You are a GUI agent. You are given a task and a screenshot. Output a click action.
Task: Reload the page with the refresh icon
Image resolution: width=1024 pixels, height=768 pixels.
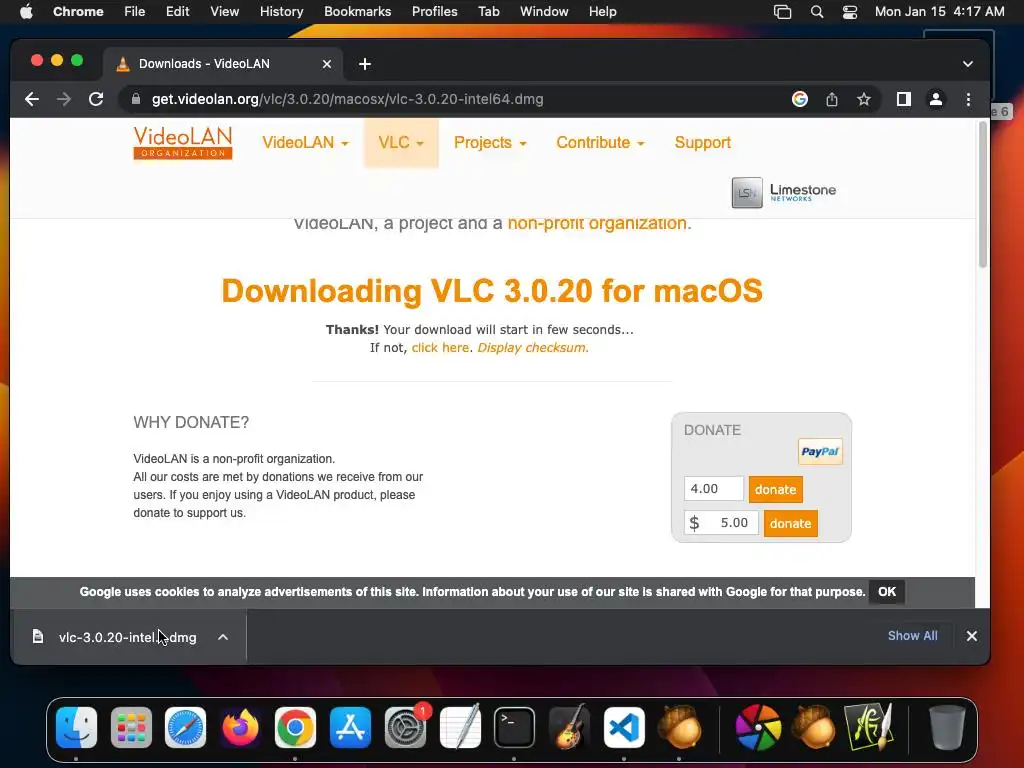click(96, 99)
